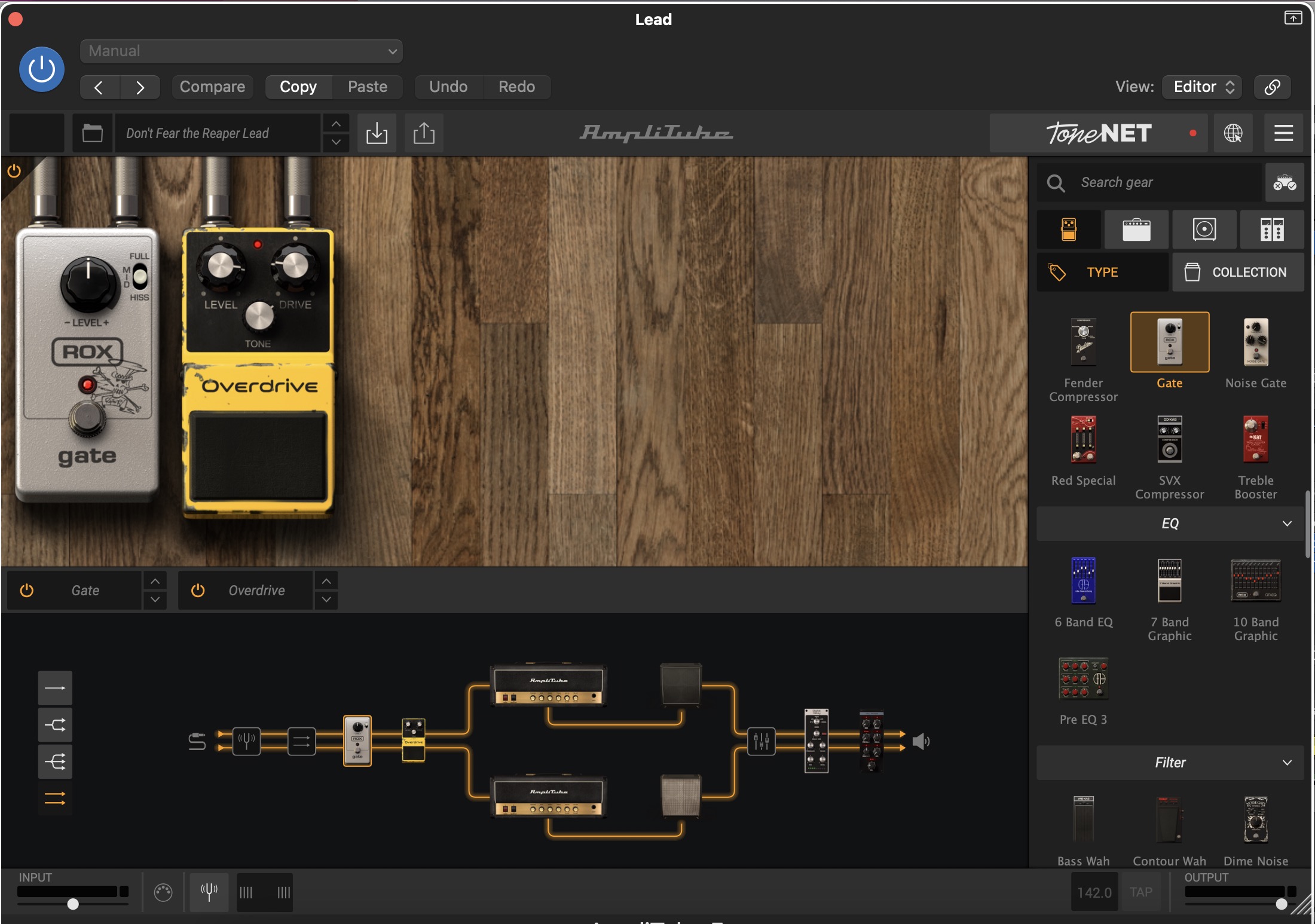Screen dimensions: 1315x924
Task: Select the 6 Band EQ pedal
Action: 1083,592
